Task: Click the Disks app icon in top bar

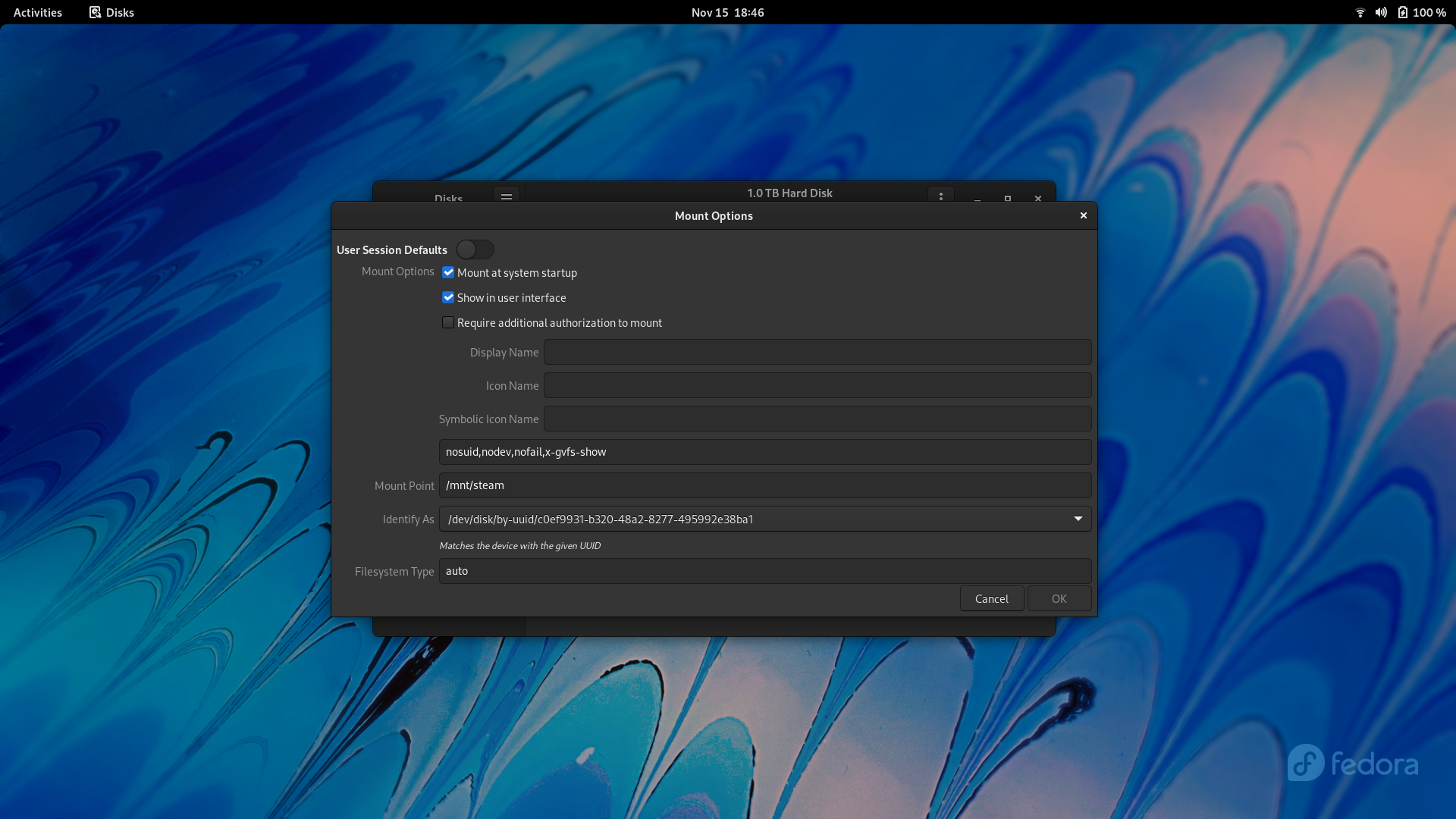Action: [95, 12]
